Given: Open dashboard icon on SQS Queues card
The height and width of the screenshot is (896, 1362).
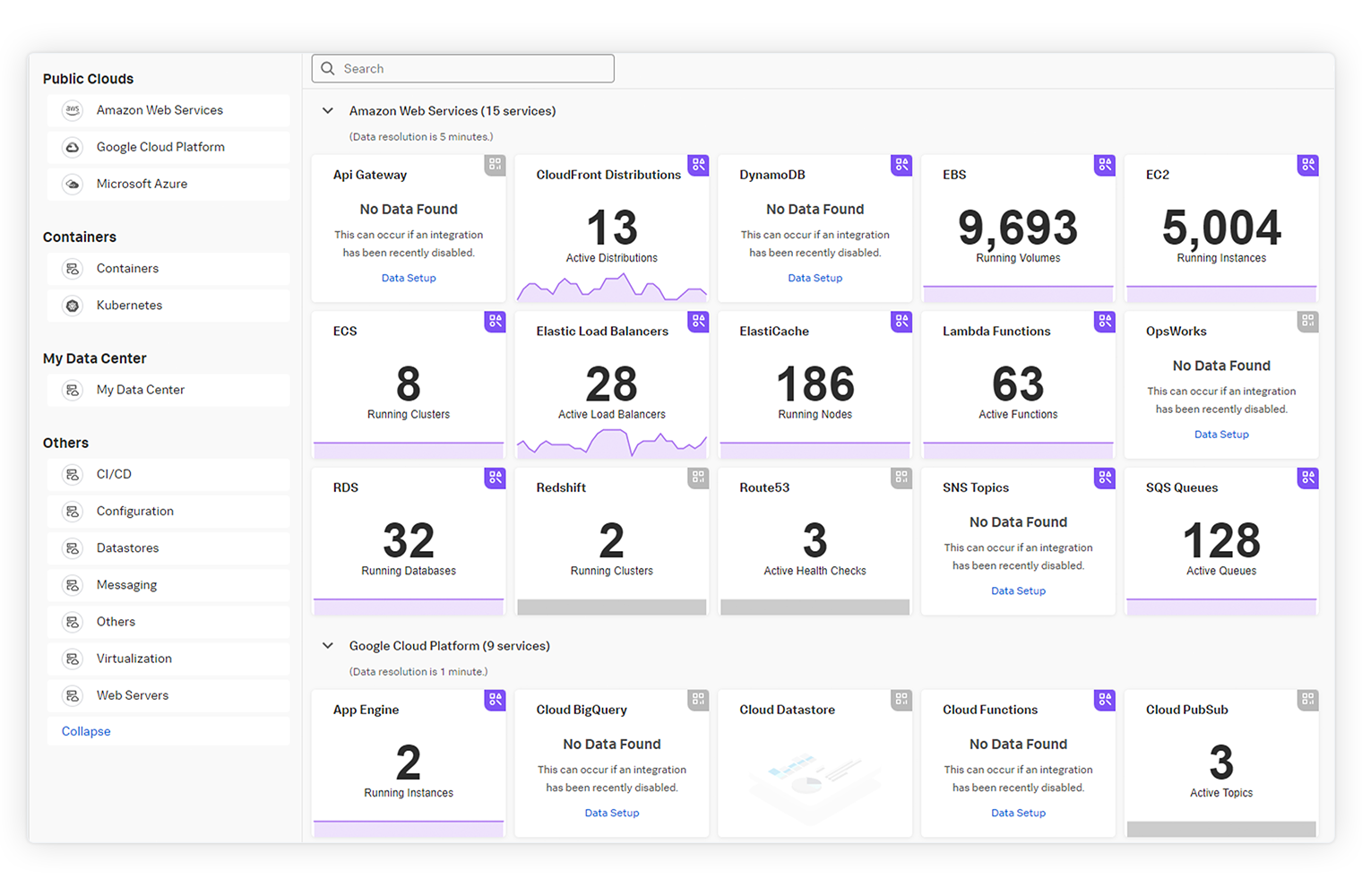Looking at the screenshot, I should click(x=1308, y=478).
